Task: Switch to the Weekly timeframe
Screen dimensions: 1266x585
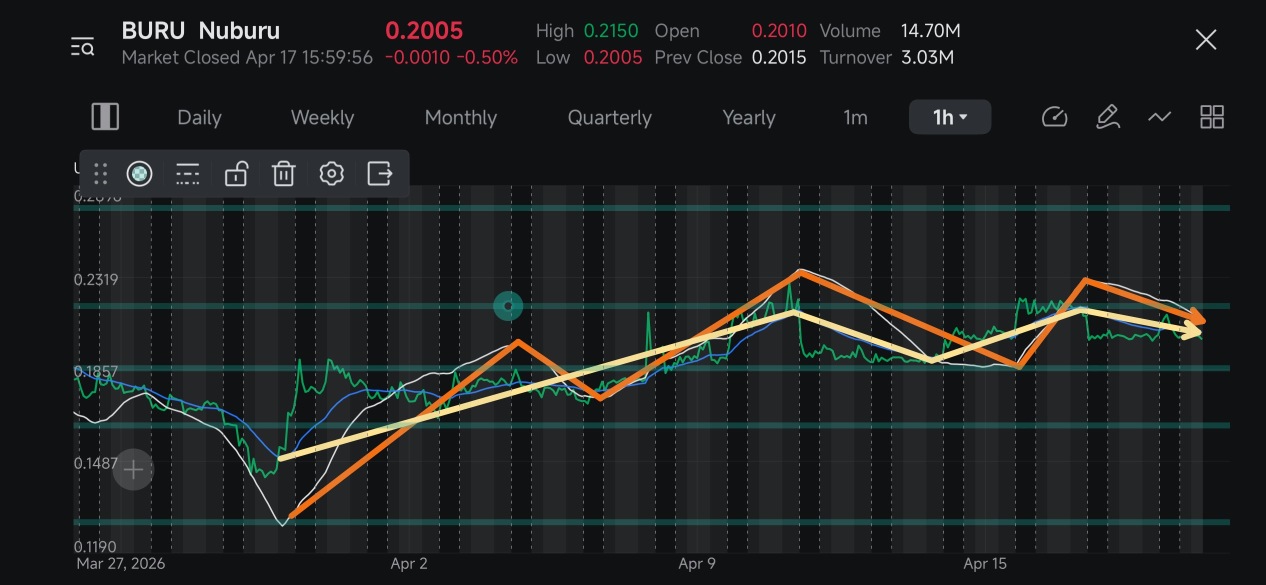Action: pos(322,117)
